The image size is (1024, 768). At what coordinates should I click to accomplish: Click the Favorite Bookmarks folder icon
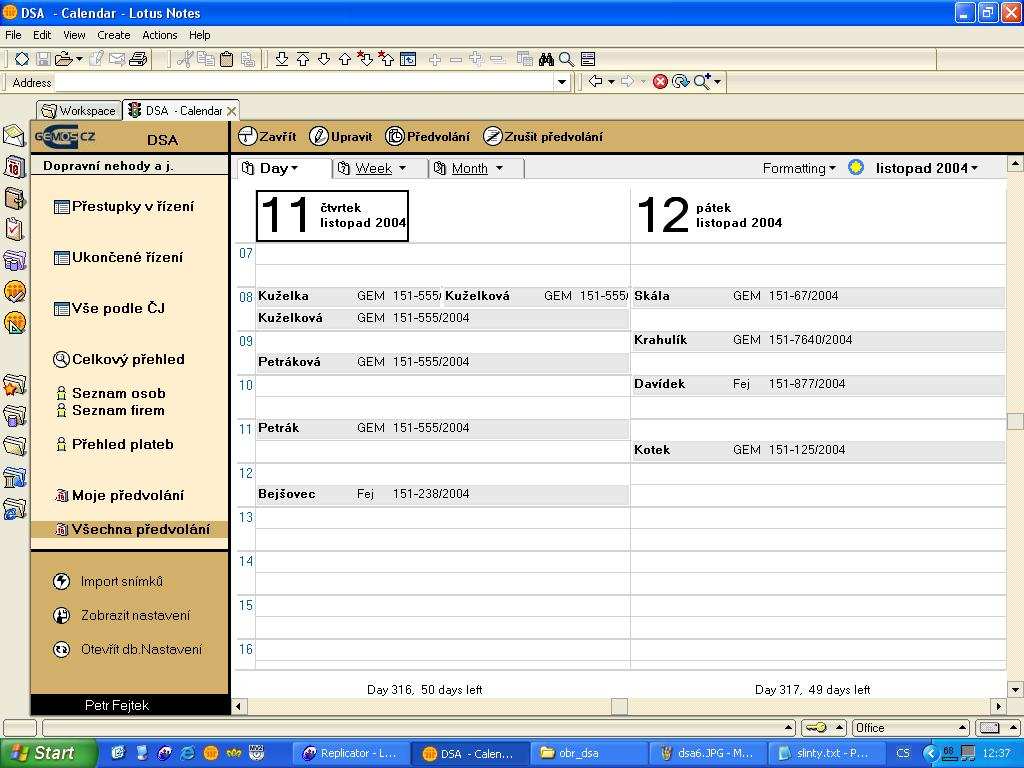coord(14,385)
